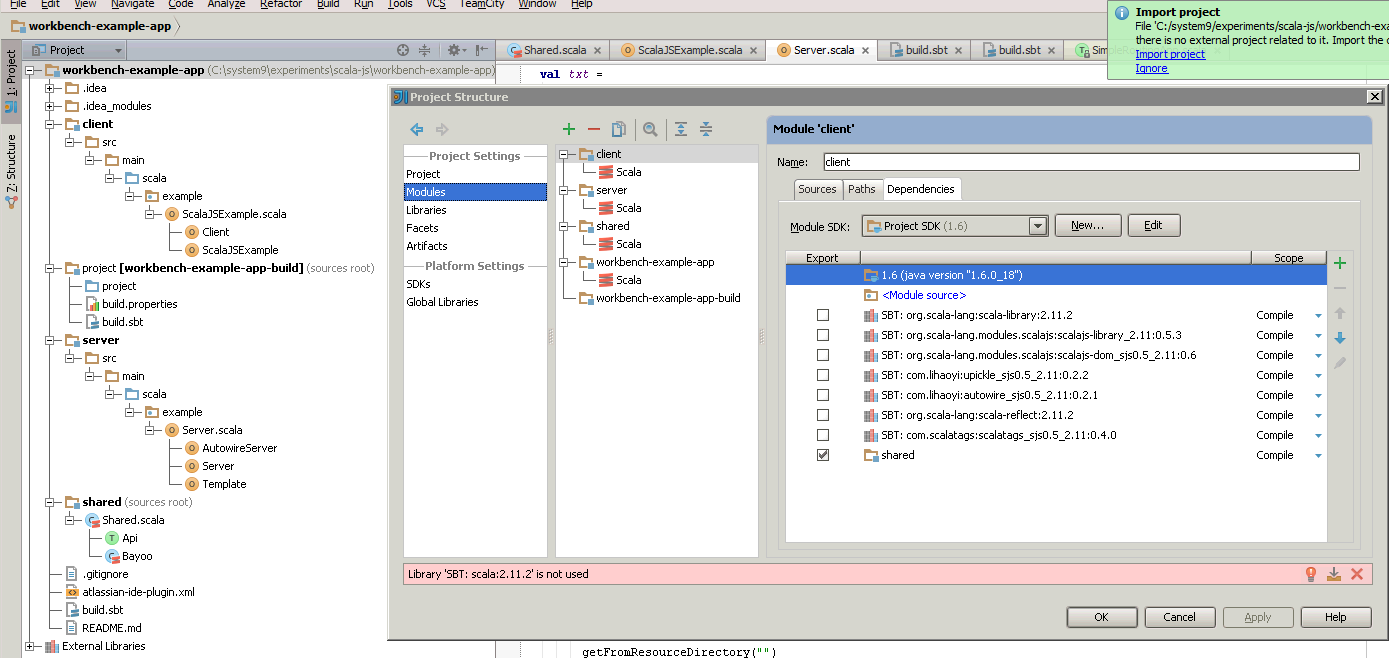This screenshot has width=1389, height=658.
Task: Enable export for scalatags dependency
Action: [823, 435]
